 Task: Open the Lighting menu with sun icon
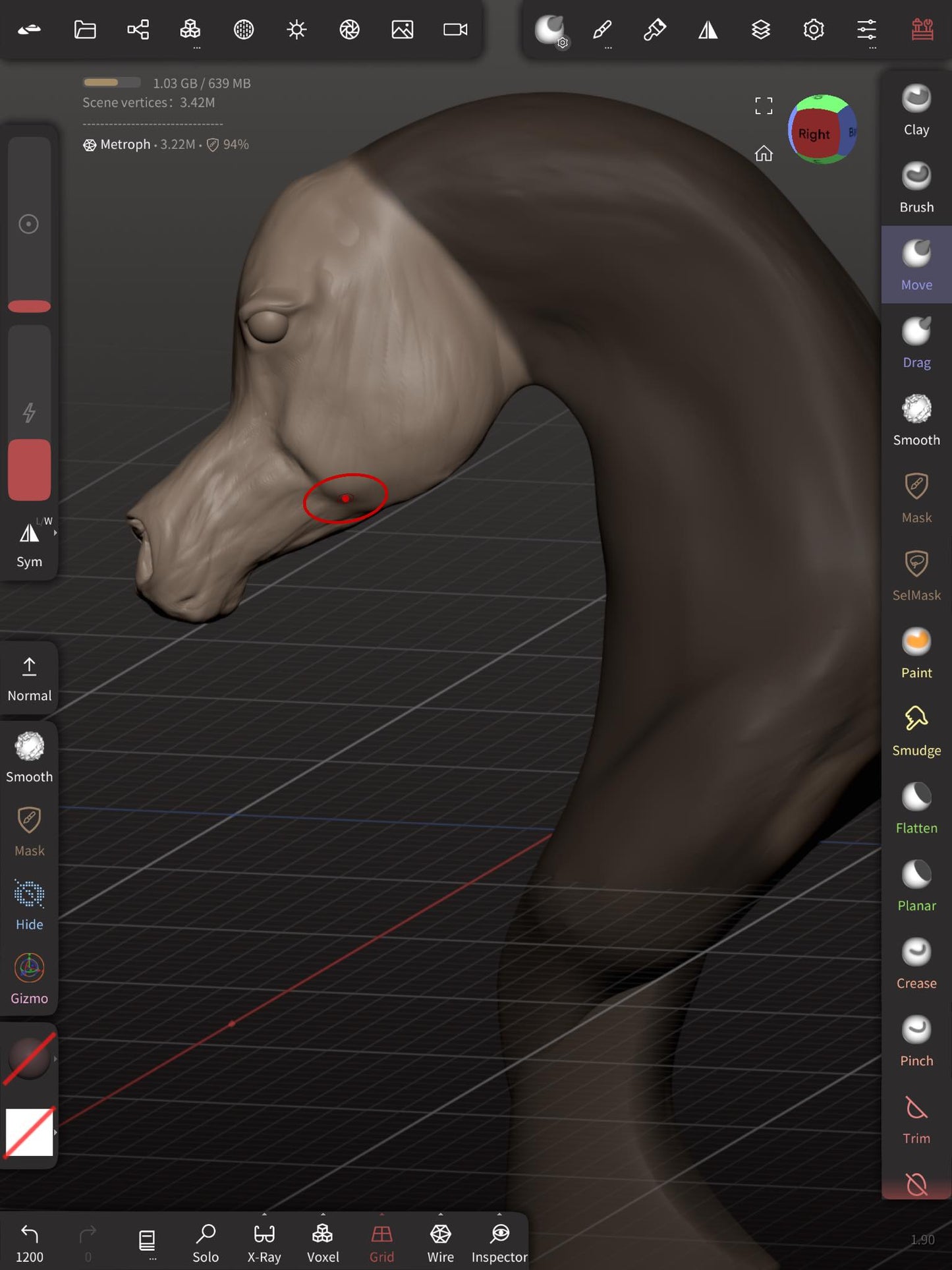(296, 30)
